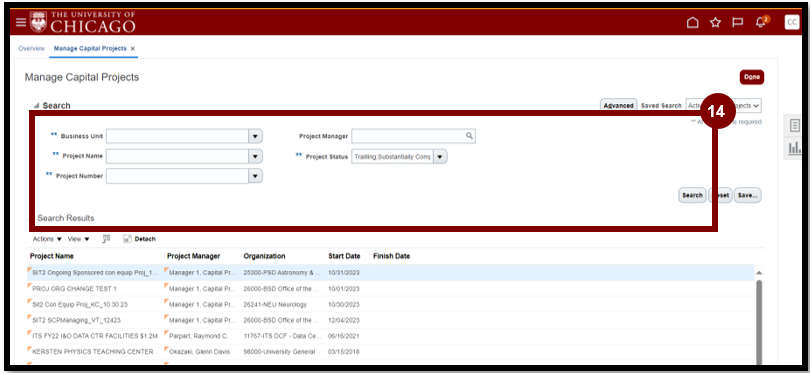The image size is (810, 373).
Task: Click the results table vertical scrollbar
Action: (x=758, y=321)
